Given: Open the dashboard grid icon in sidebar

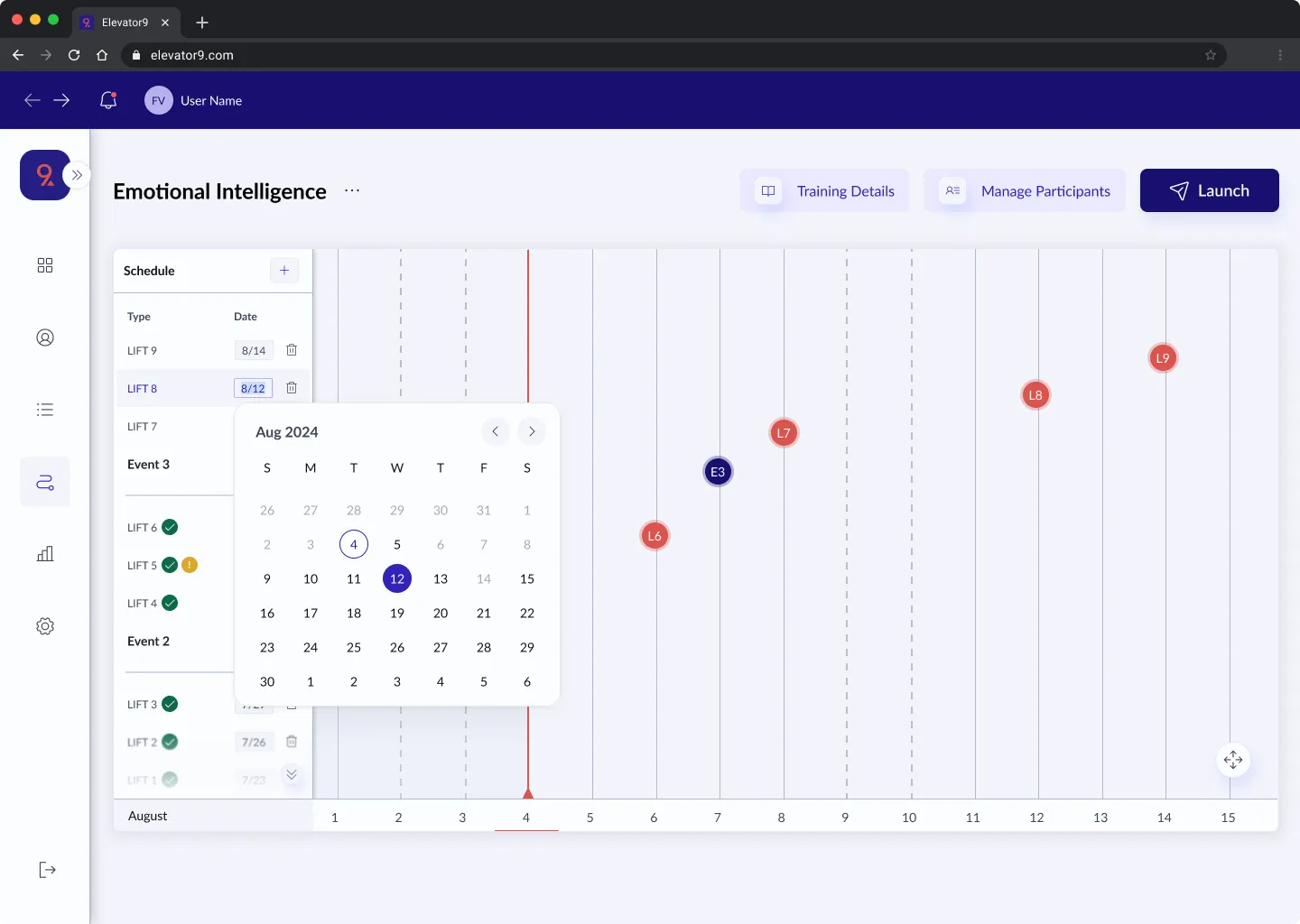Looking at the screenshot, I should pos(45,265).
